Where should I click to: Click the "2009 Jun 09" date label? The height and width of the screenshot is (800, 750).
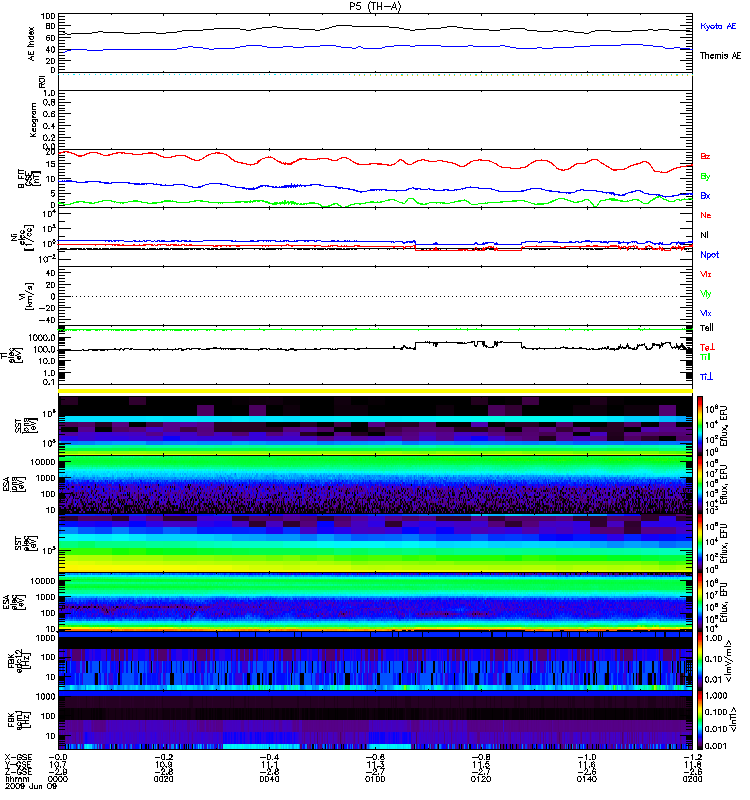[31, 786]
